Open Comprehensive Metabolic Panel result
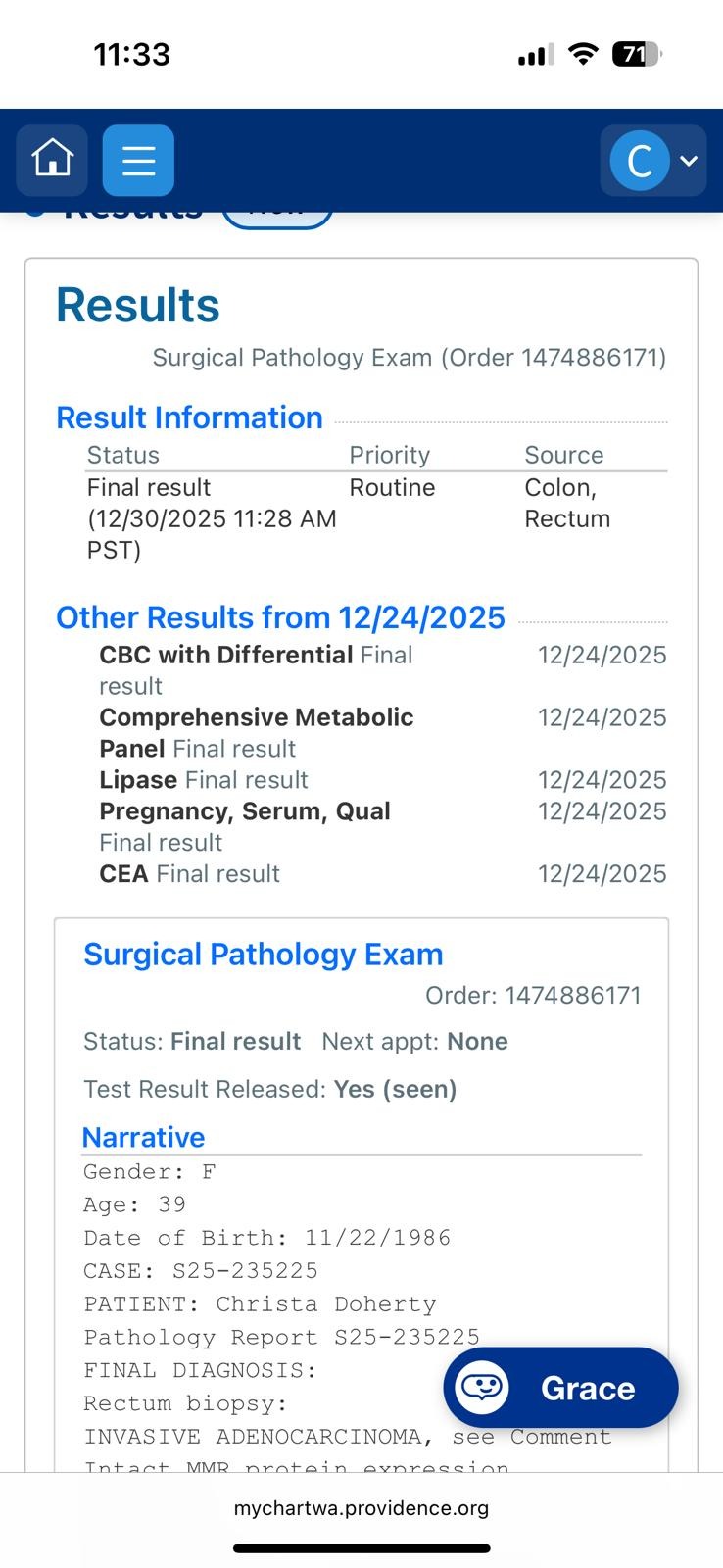The image size is (723, 1568). coord(256,717)
